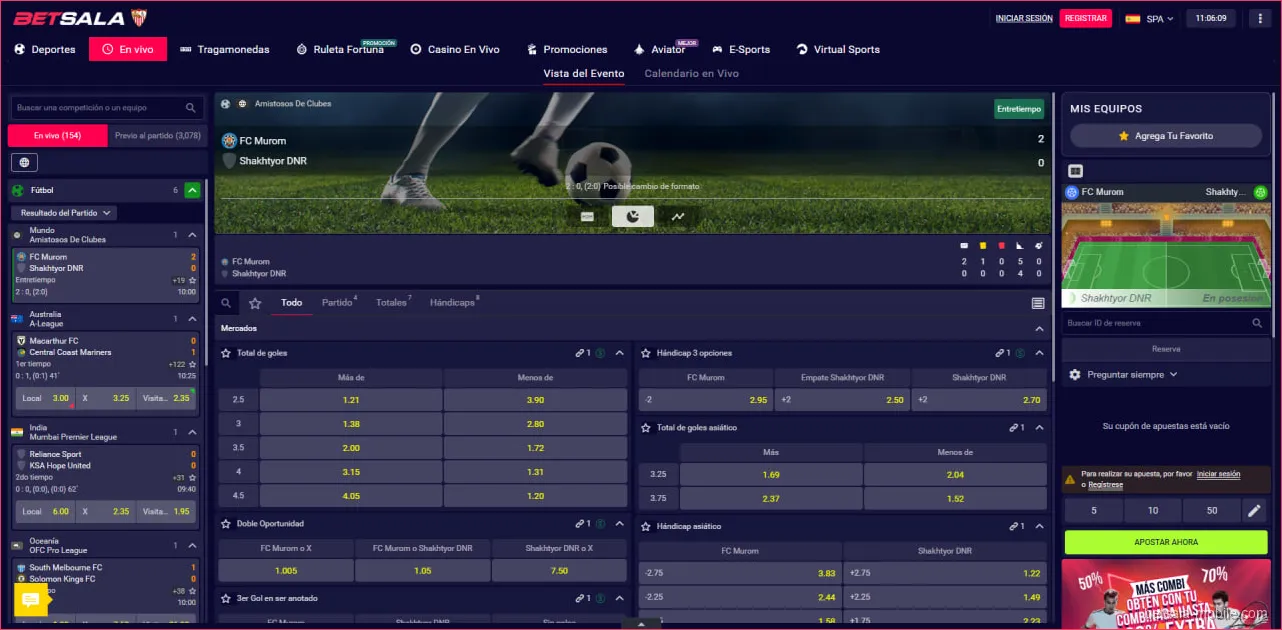Click the link icon on Doble Oportunidad
1282x630 pixels.
tap(581, 523)
